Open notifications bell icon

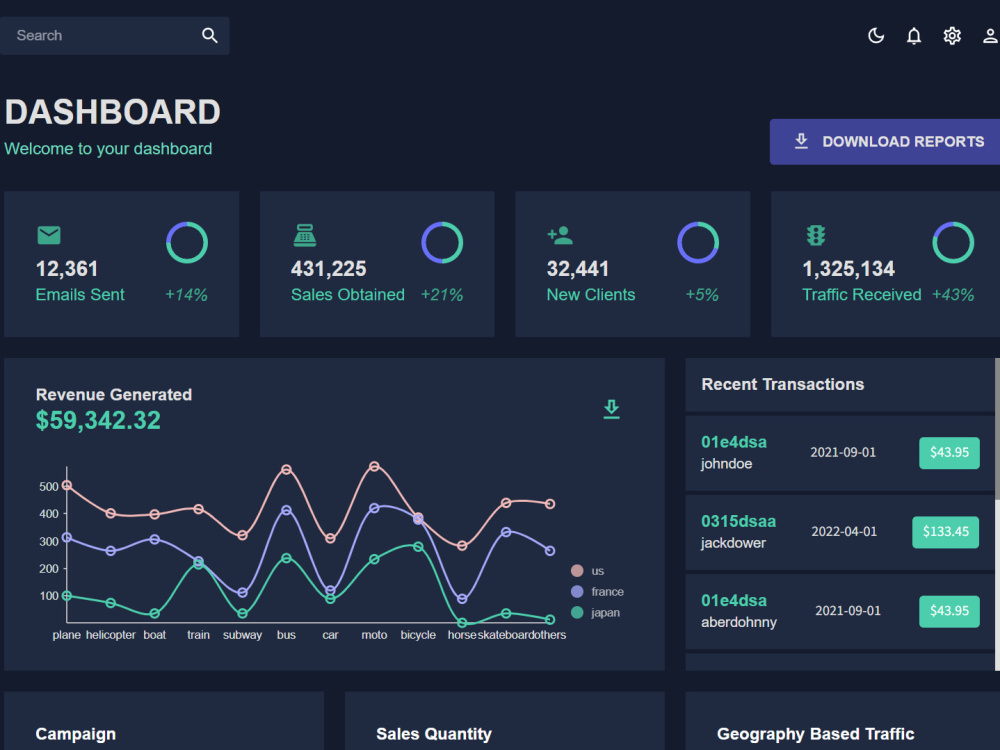coord(914,36)
